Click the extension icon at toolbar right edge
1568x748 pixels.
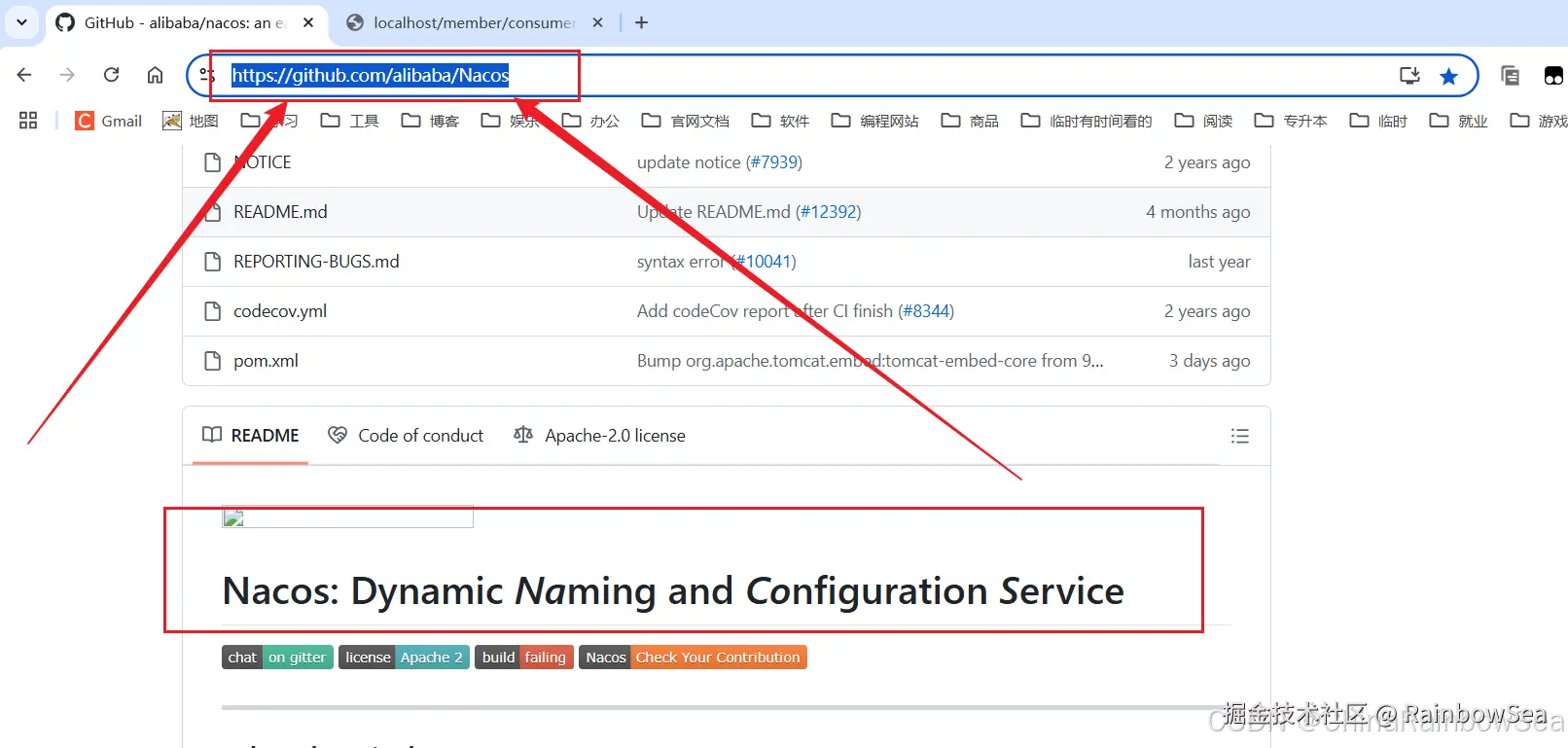[x=1553, y=75]
